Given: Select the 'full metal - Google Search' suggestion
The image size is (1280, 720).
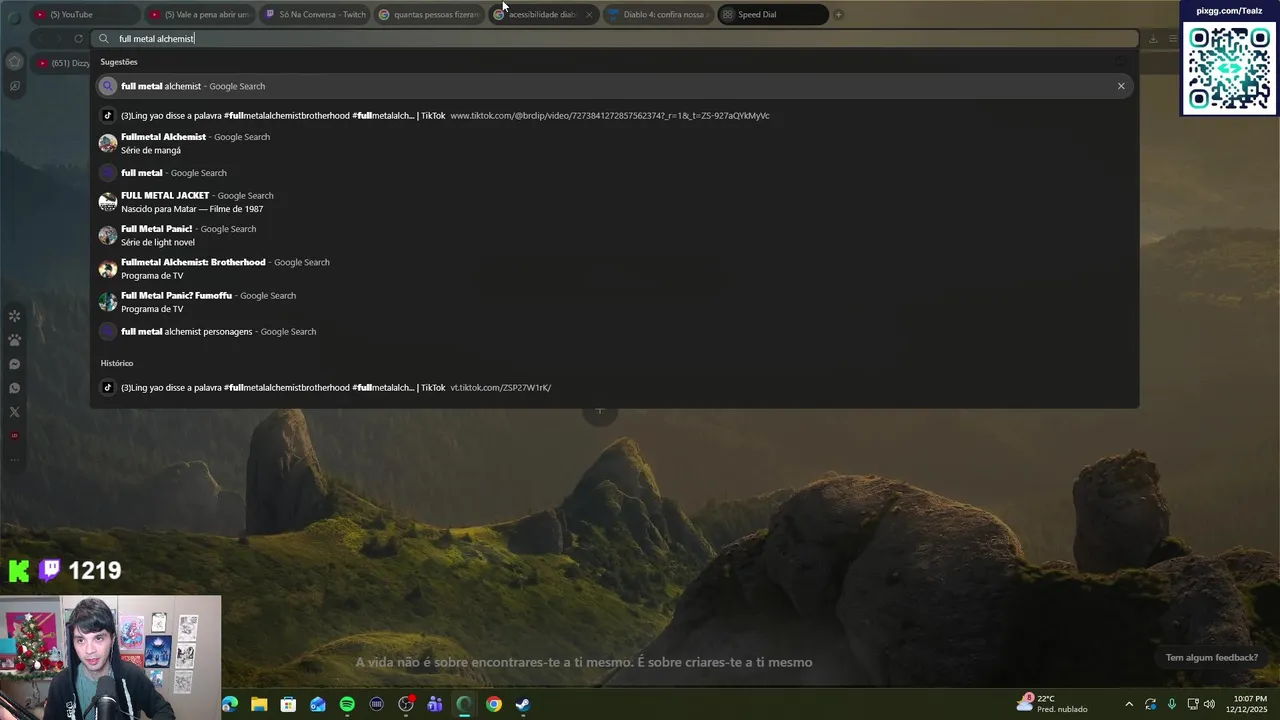Looking at the screenshot, I should tap(615, 173).
